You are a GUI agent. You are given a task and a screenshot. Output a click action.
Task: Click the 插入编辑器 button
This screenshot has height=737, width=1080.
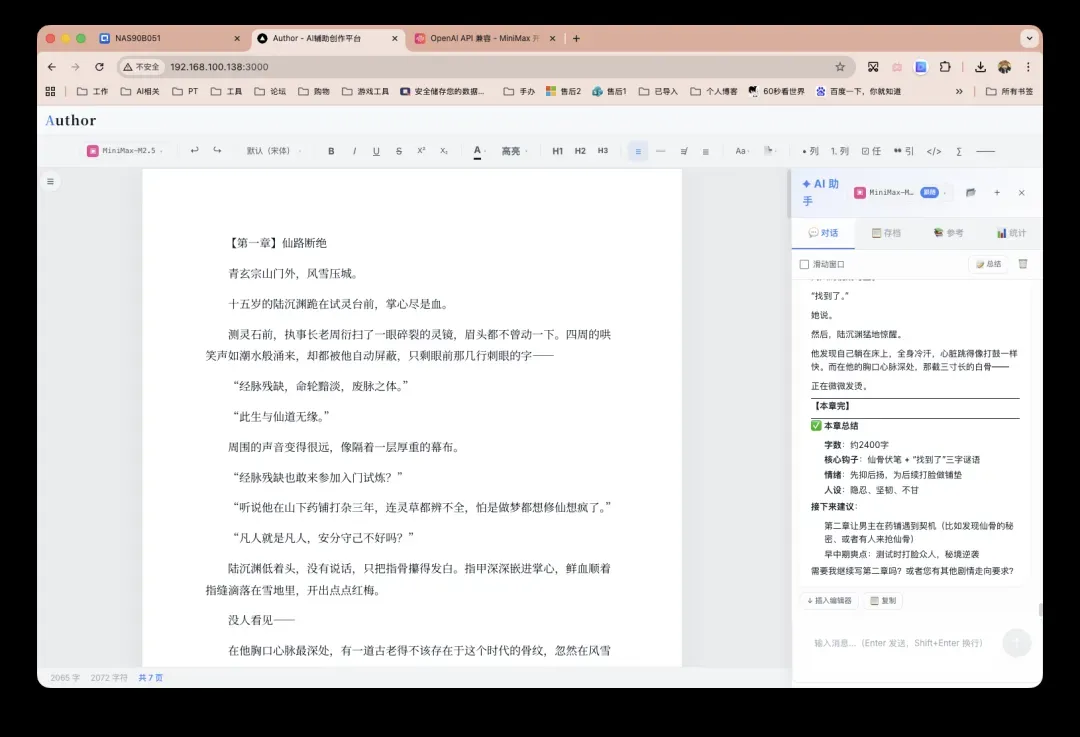pyautogui.click(x=828, y=601)
